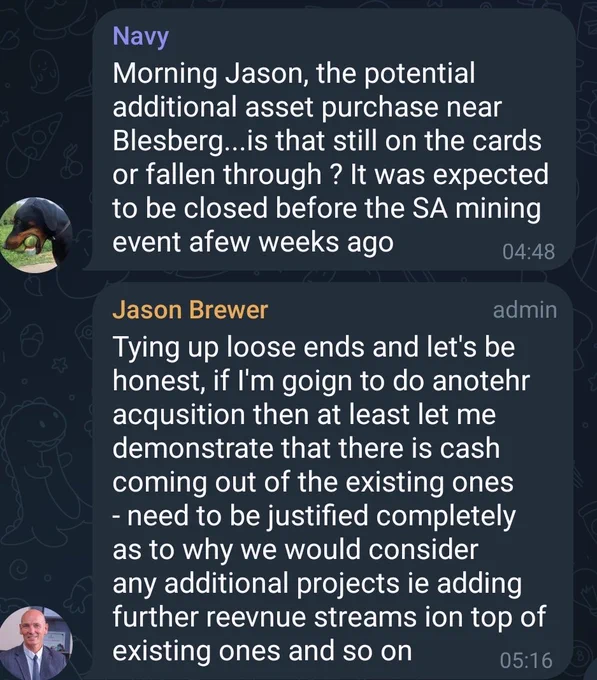Click the word Blesberg in Navy's message
597x680 pixels.
coord(167,141)
